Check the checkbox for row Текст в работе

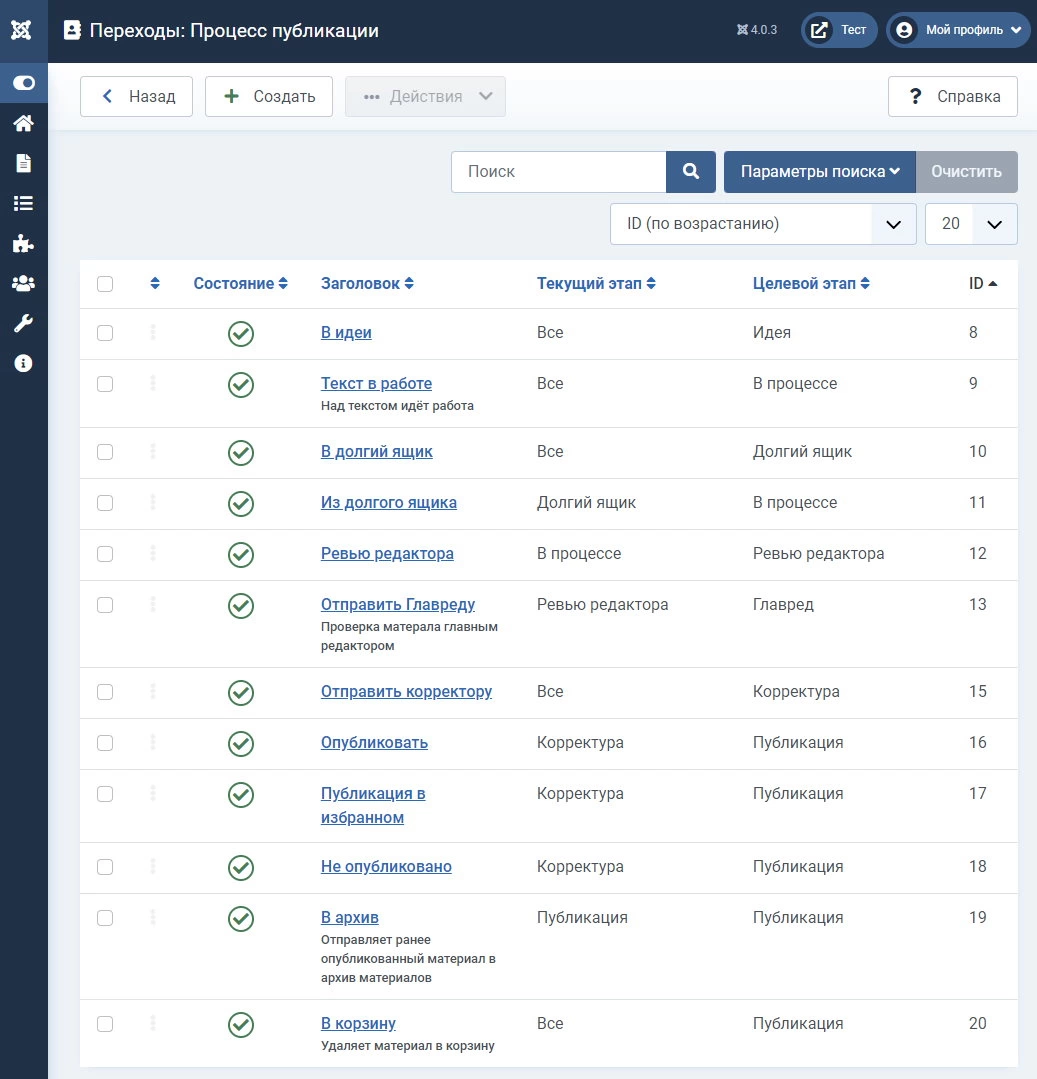pos(105,384)
